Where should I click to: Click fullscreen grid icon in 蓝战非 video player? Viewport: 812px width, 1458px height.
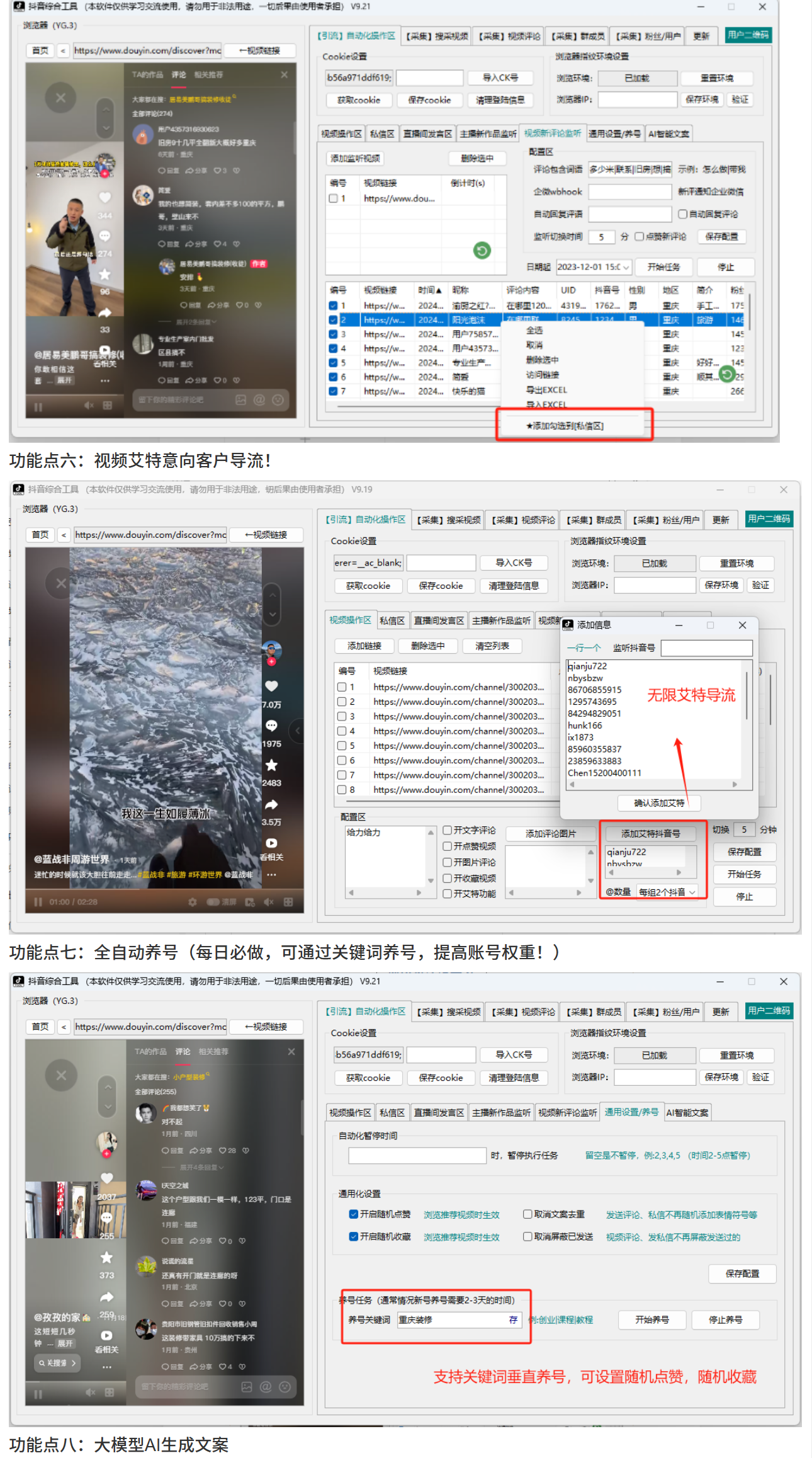pyautogui.click(x=288, y=902)
